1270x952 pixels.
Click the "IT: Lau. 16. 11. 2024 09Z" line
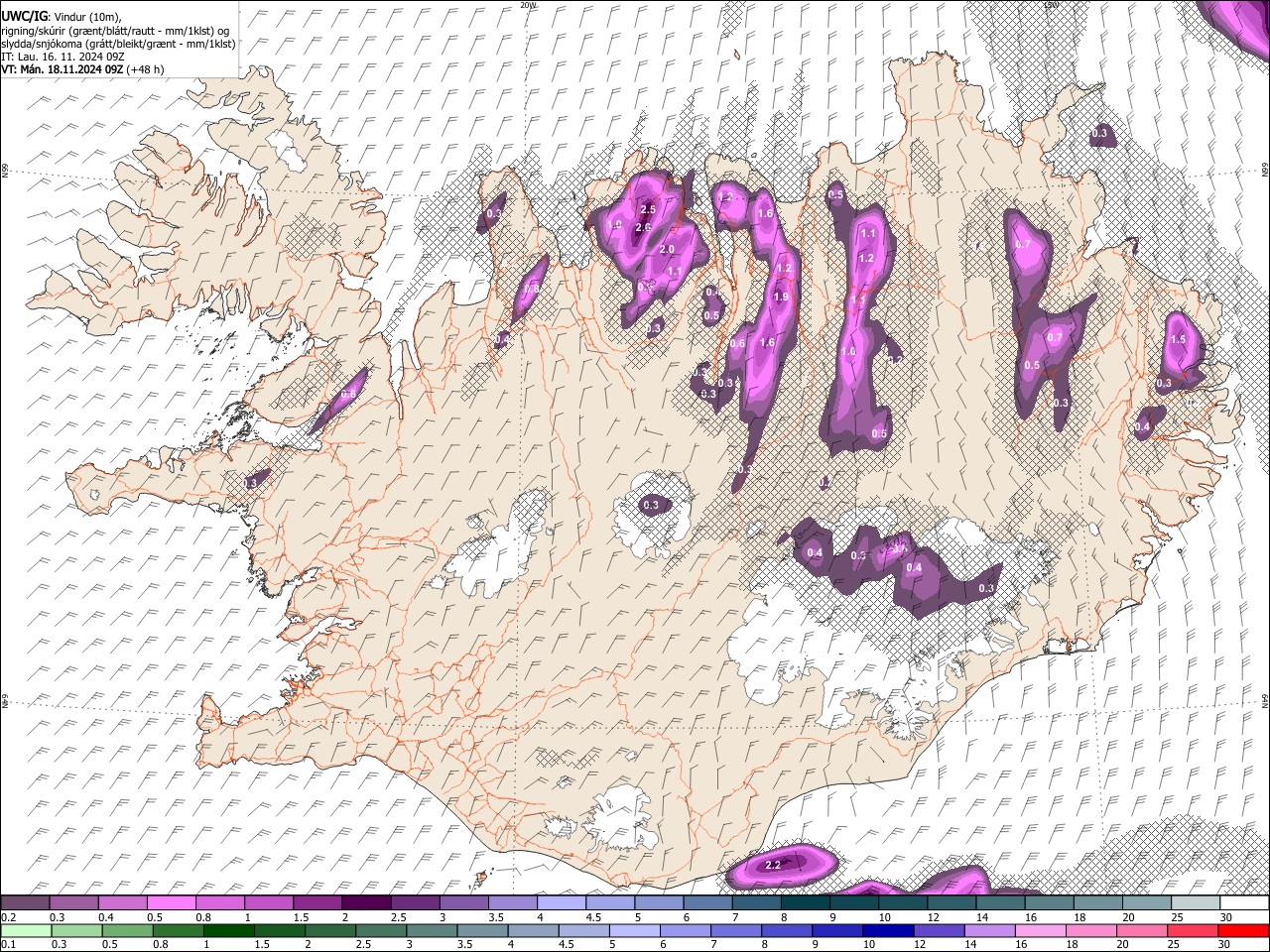pyautogui.click(x=63, y=57)
